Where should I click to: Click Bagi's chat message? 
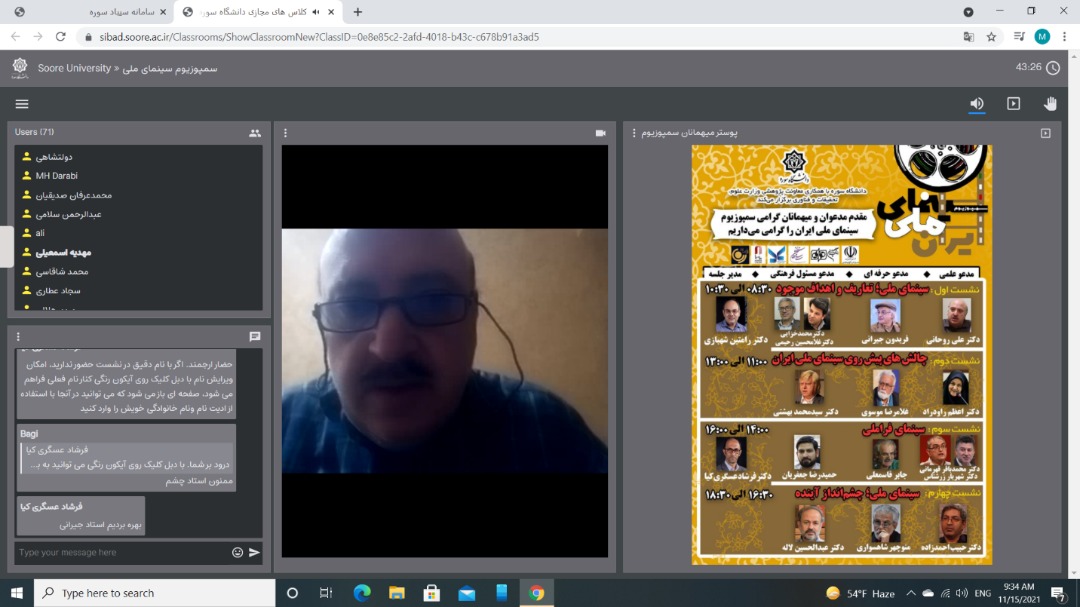click(126, 457)
